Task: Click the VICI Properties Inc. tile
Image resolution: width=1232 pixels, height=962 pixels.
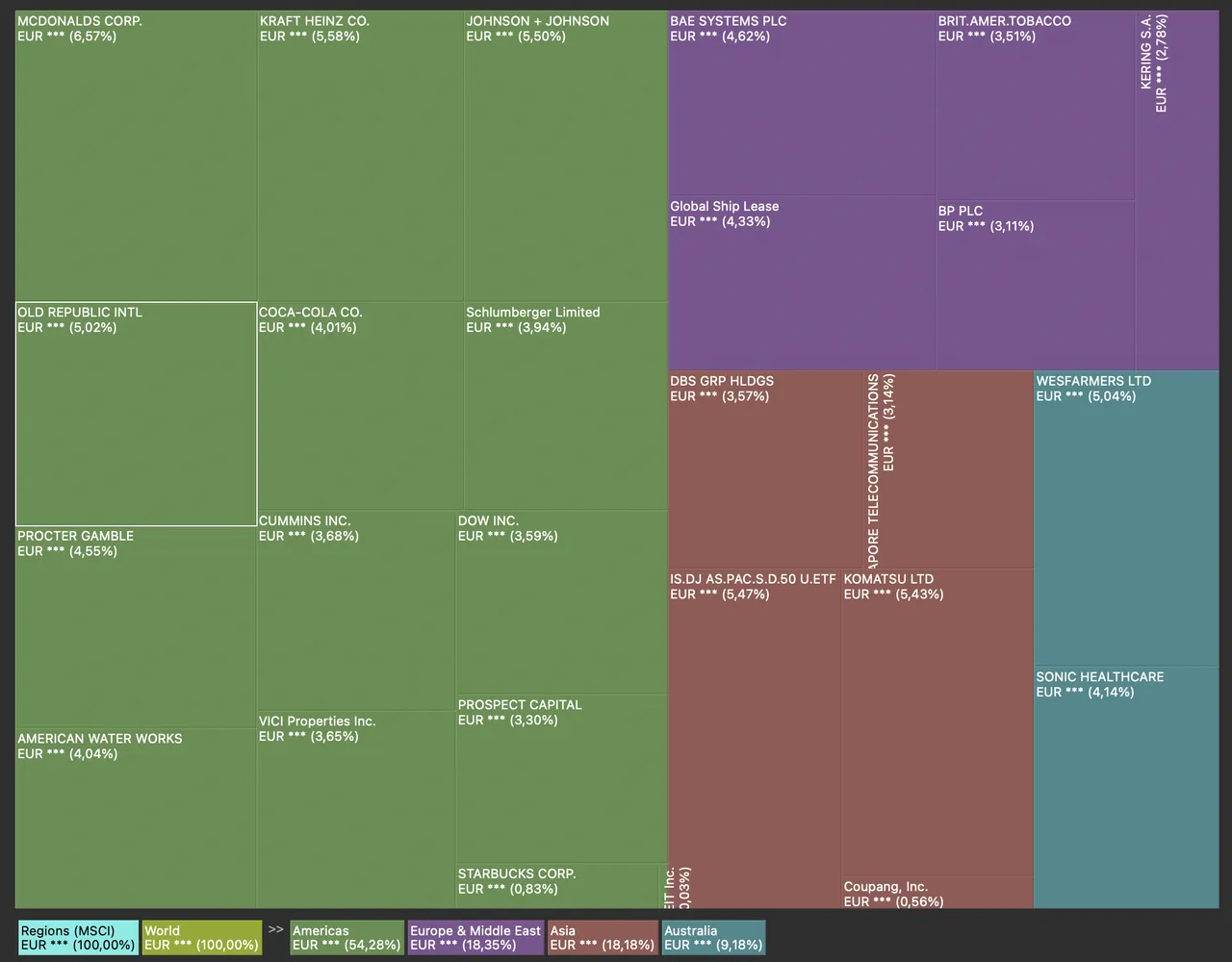Action: [x=356, y=809]
